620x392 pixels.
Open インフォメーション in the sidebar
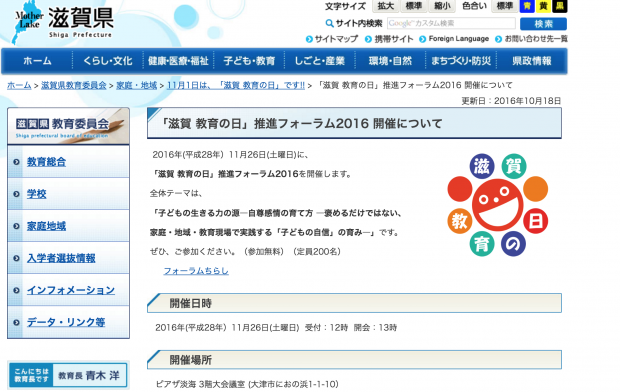pos(71,290)
